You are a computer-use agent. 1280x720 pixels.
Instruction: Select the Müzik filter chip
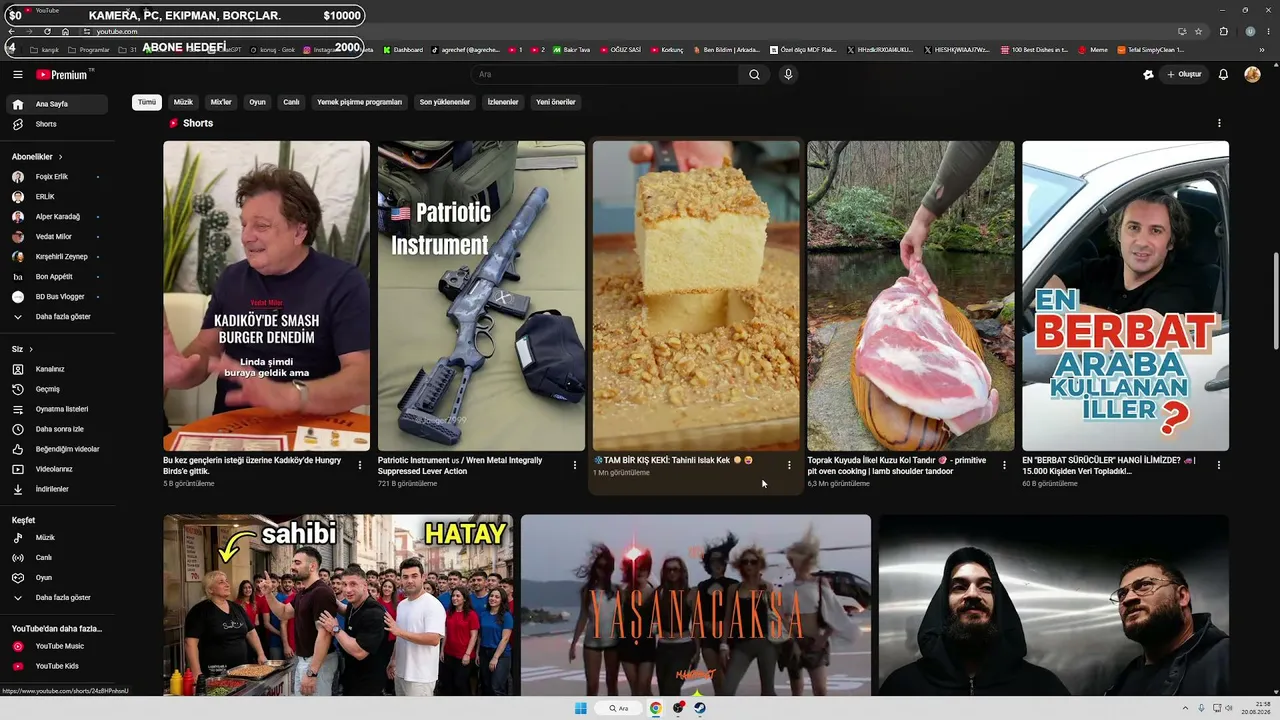(183, 102)
